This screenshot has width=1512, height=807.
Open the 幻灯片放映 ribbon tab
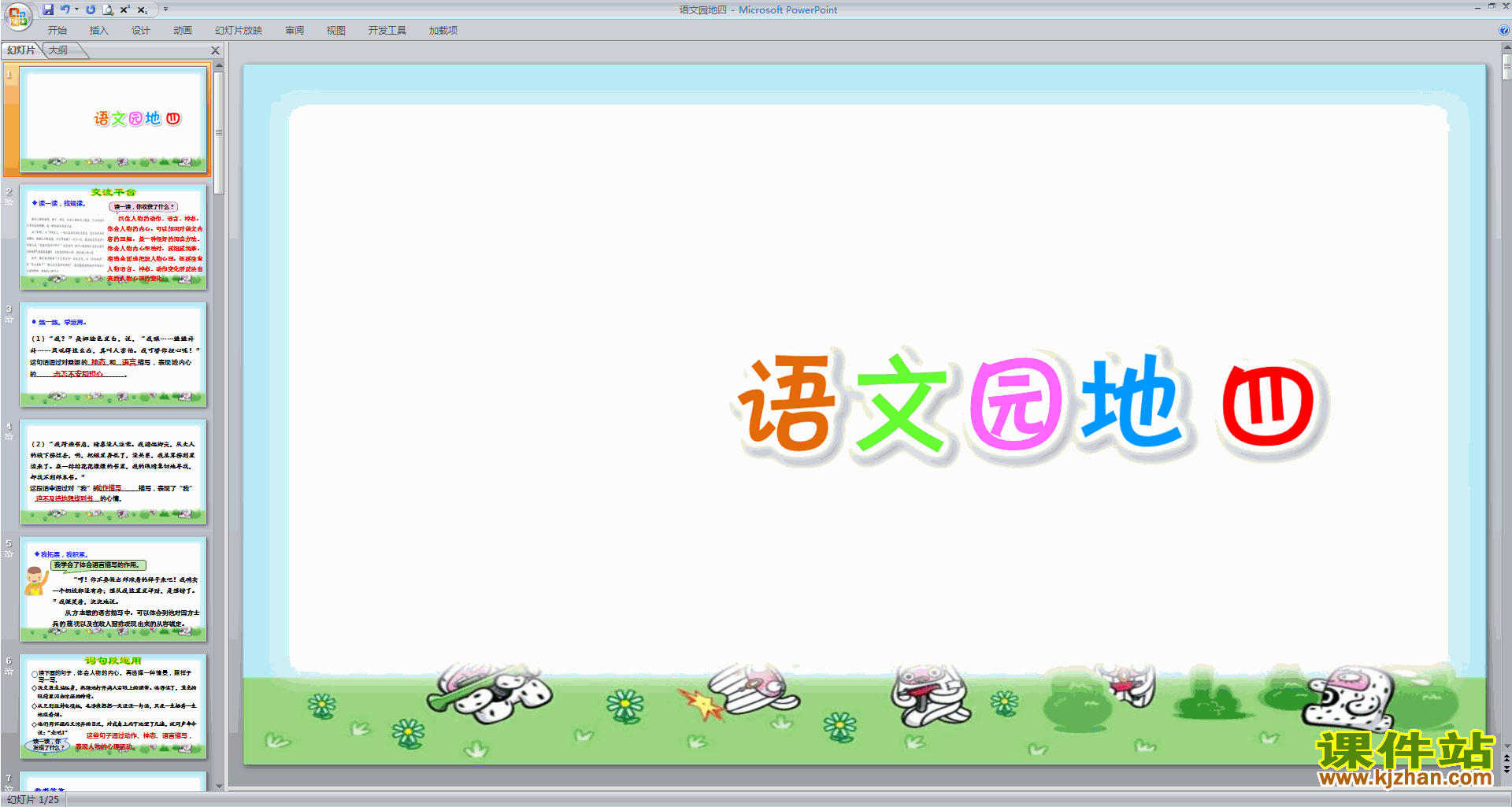click(x=239, y=31)
